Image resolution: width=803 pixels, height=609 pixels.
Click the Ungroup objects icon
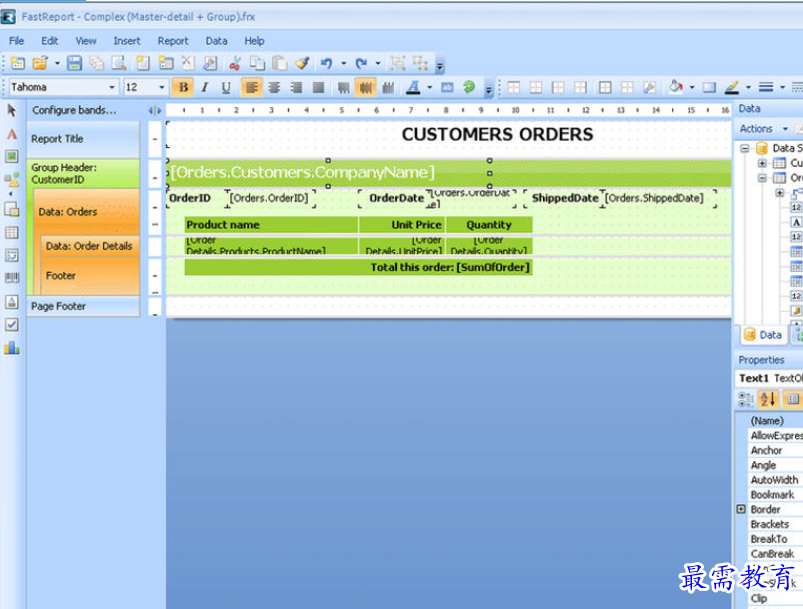pos(420,64)
